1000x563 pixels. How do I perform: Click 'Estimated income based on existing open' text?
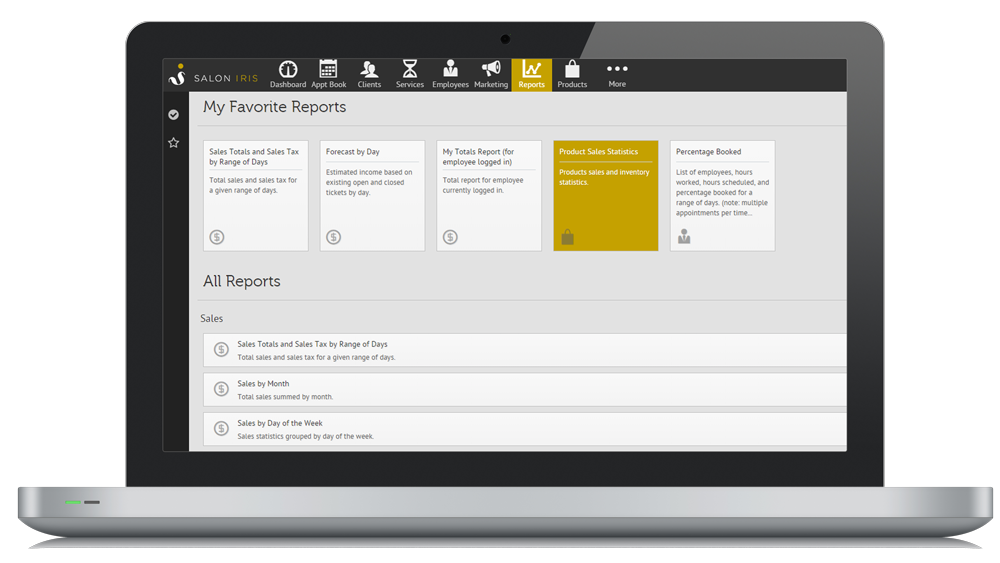coord(369,182)
